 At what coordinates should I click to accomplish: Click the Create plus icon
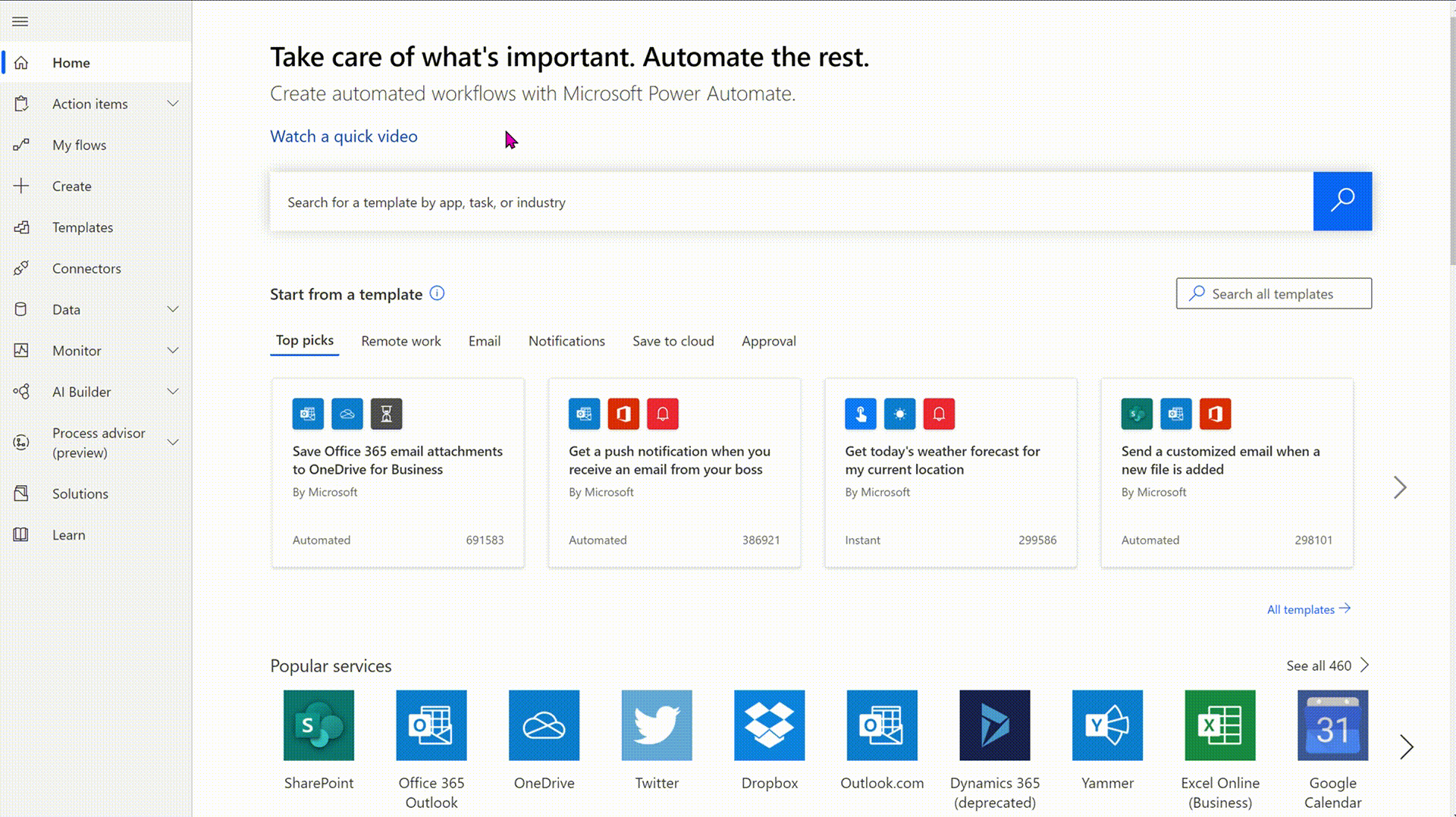[x=21, y=186]
